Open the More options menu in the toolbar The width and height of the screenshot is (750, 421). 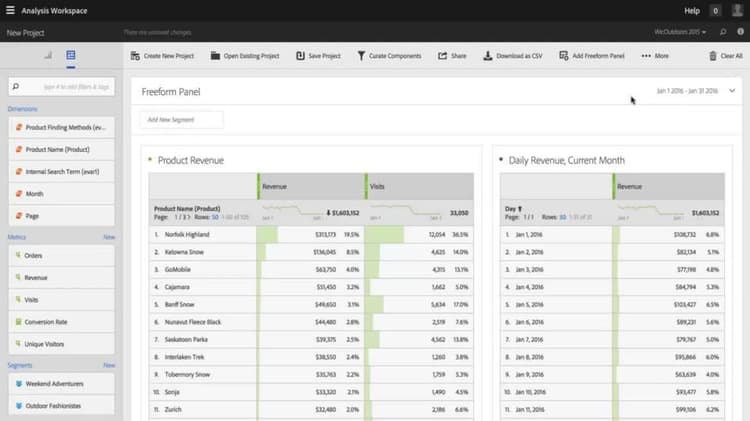(655, 56)
